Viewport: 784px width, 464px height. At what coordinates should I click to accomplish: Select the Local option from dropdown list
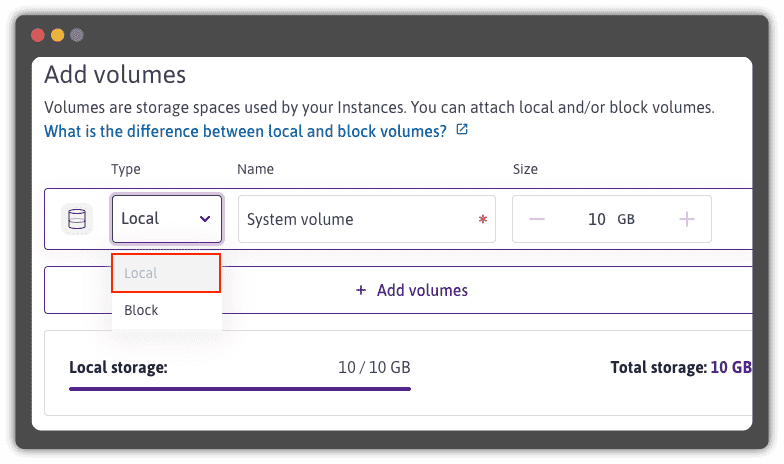point(166,273)
